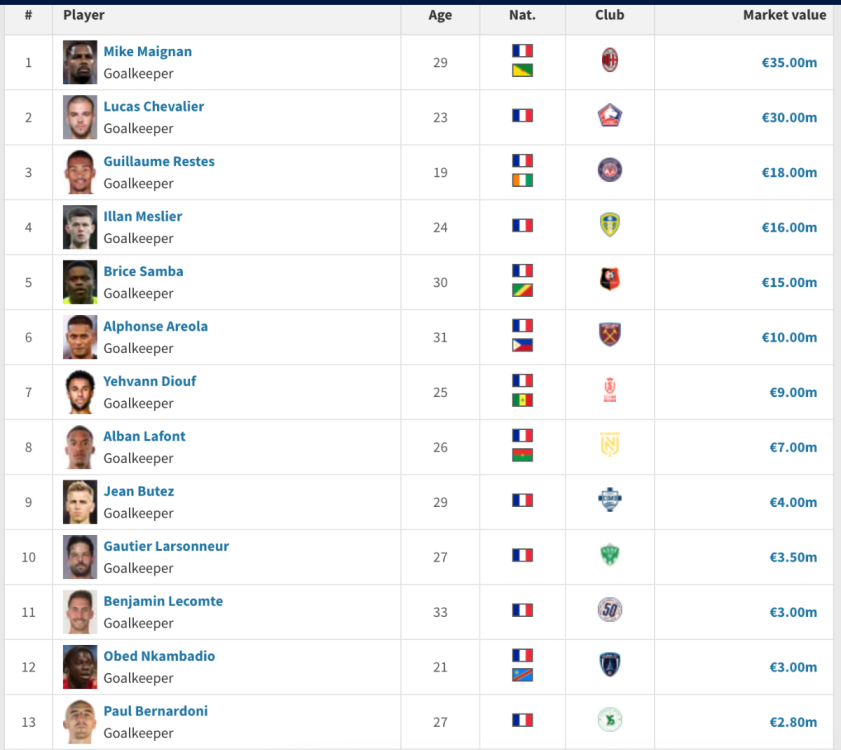Open Guillaume Restes player name link
The image size is (841, 750).
(x=159, y=161)
